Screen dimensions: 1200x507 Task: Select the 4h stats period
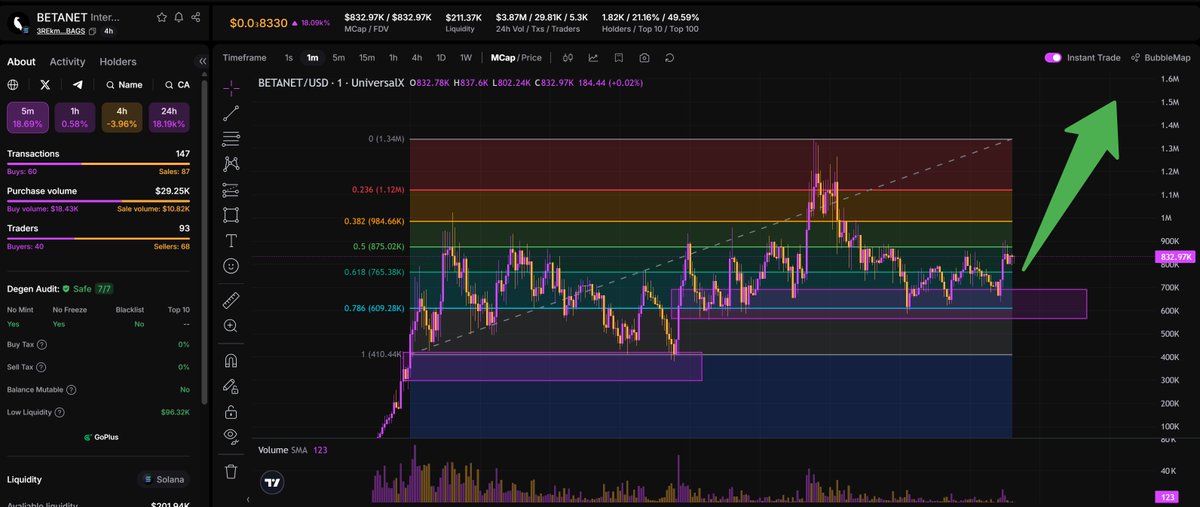(121, 117)
